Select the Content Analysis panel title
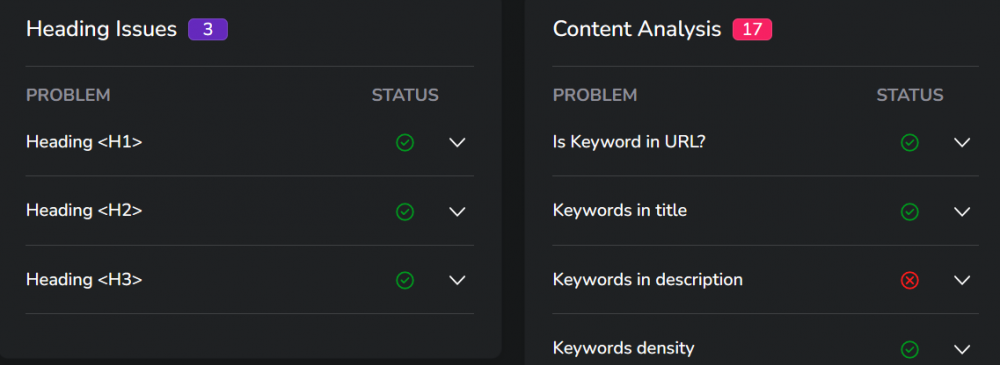Image resolution: width=1000 pixels, height=365 pixels. tap(637, 29)
